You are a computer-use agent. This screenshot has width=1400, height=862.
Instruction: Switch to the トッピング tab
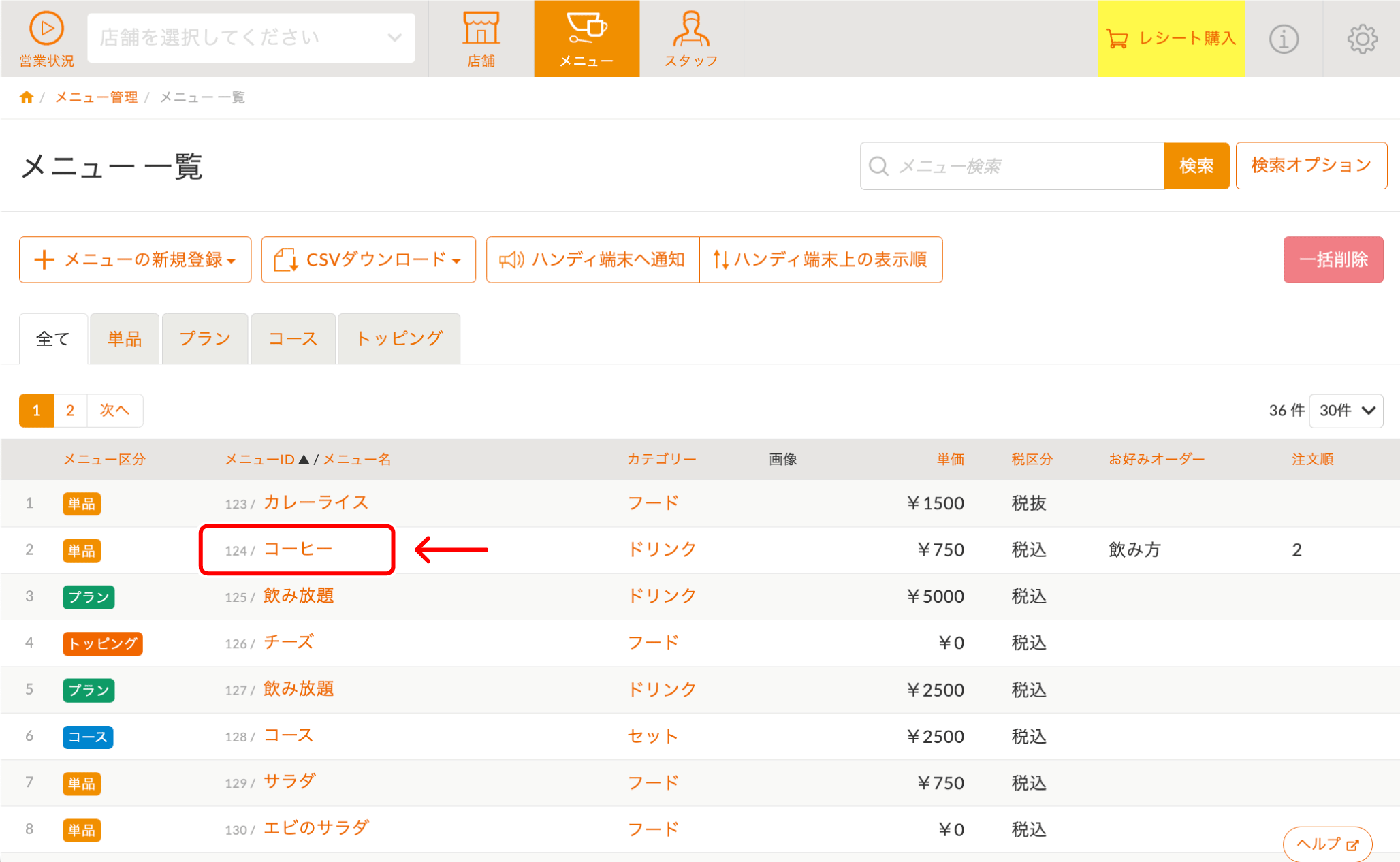point(399,339)
